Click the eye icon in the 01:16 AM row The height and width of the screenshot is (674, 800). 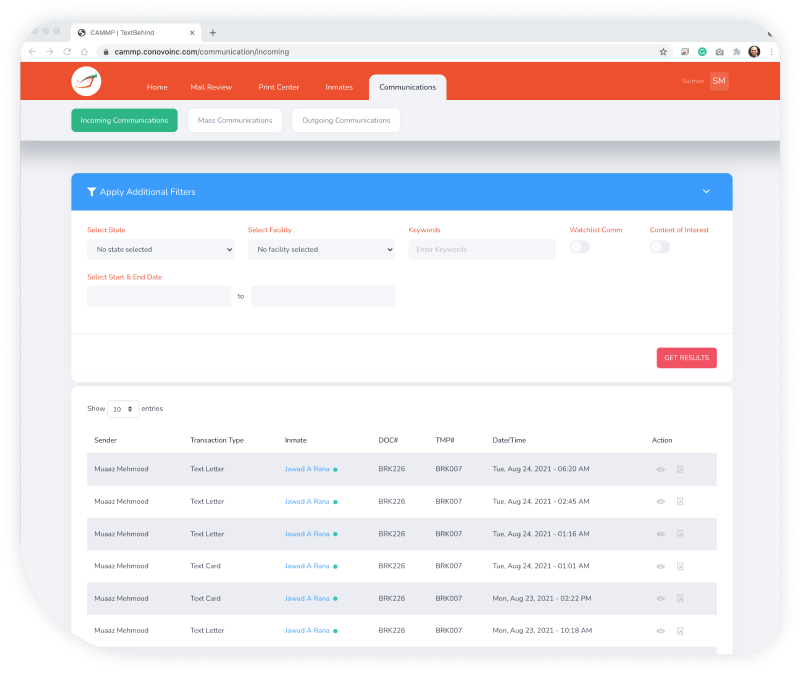pyautogui.click(x=660, y=534)
